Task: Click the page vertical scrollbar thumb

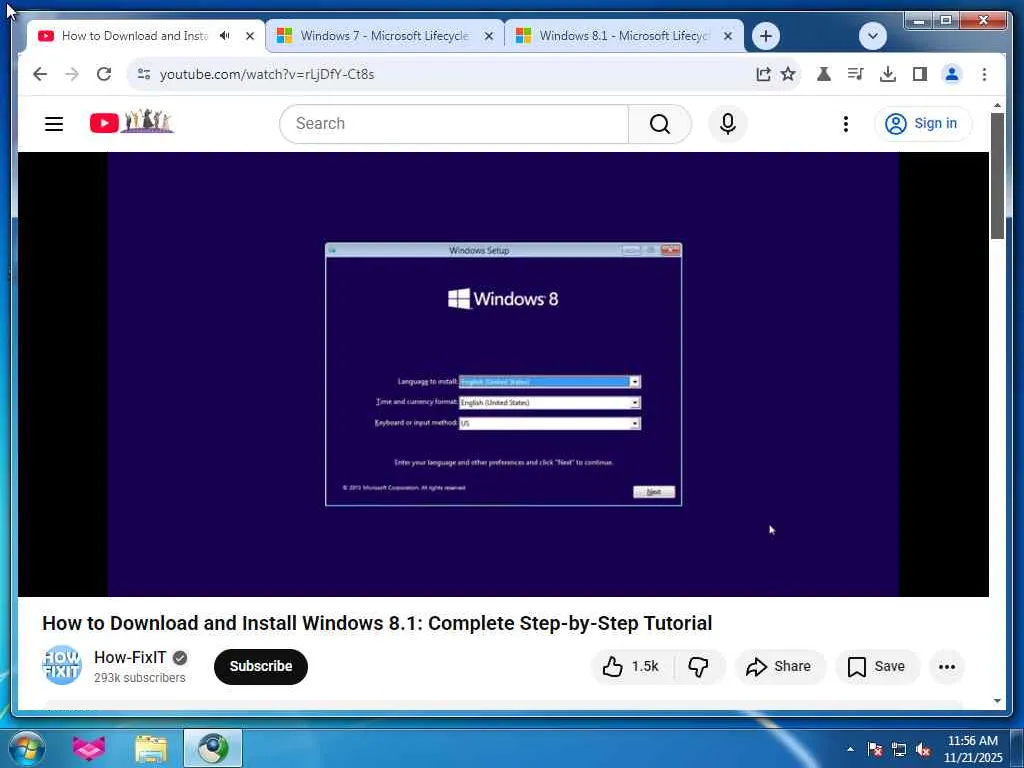Action: point(997,176)
